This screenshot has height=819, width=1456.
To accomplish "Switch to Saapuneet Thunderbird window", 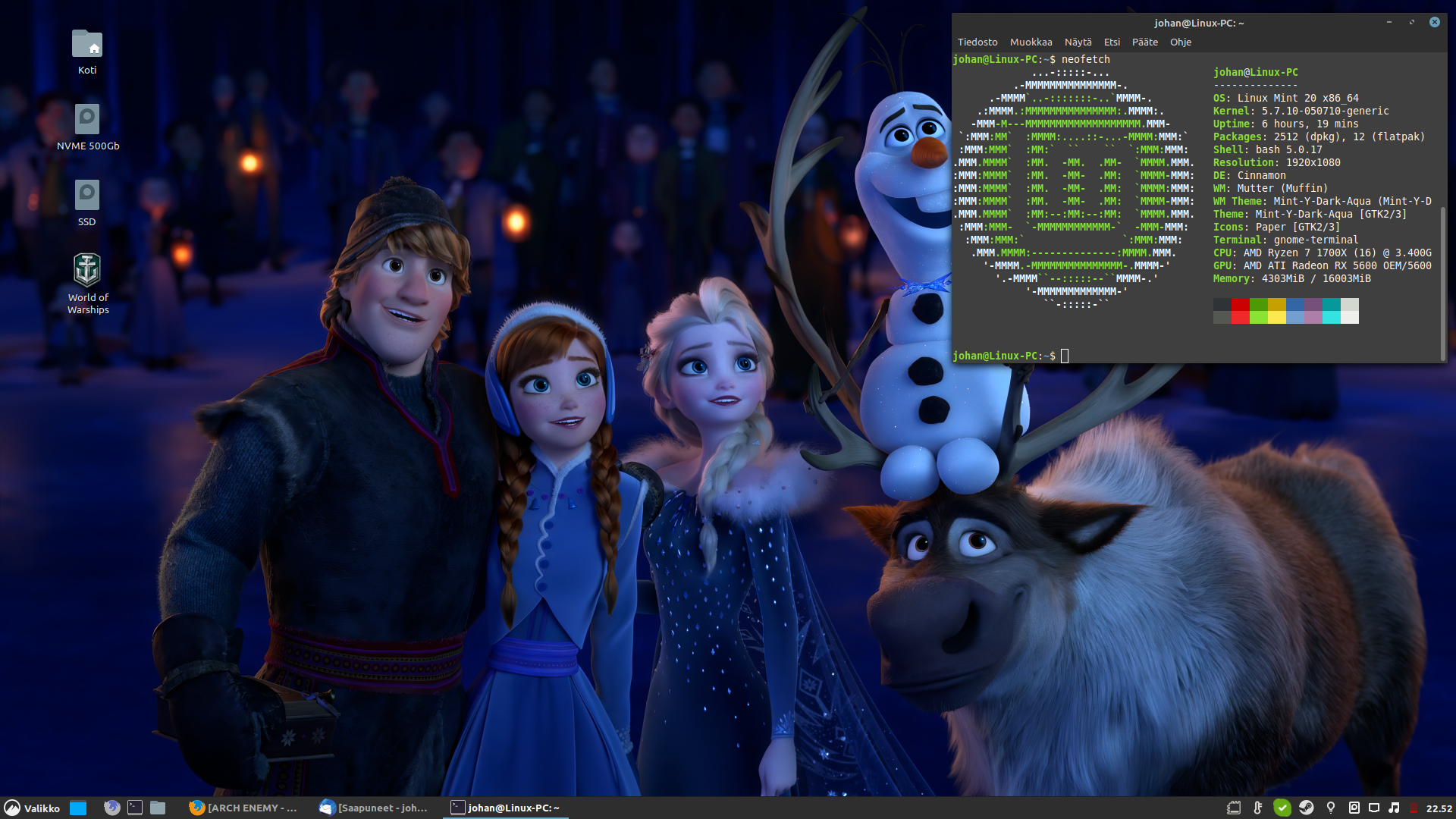I will pos(374,808).
